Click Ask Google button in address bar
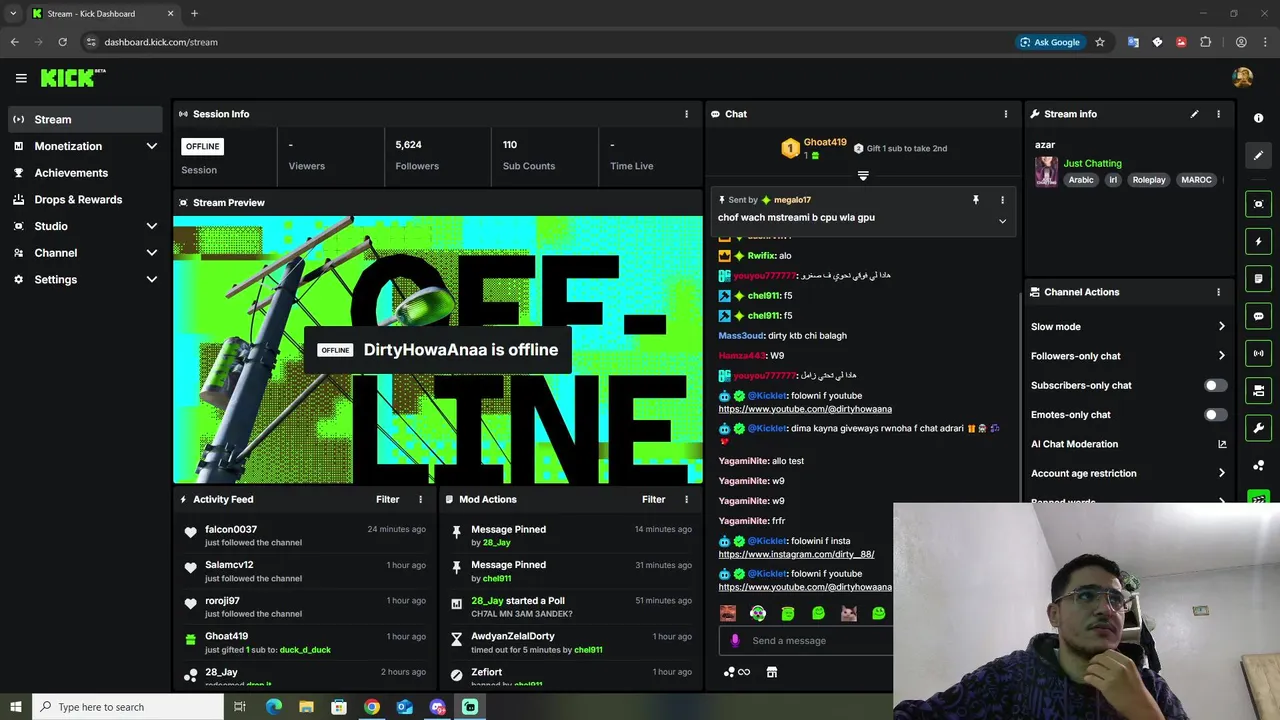 1050,42
